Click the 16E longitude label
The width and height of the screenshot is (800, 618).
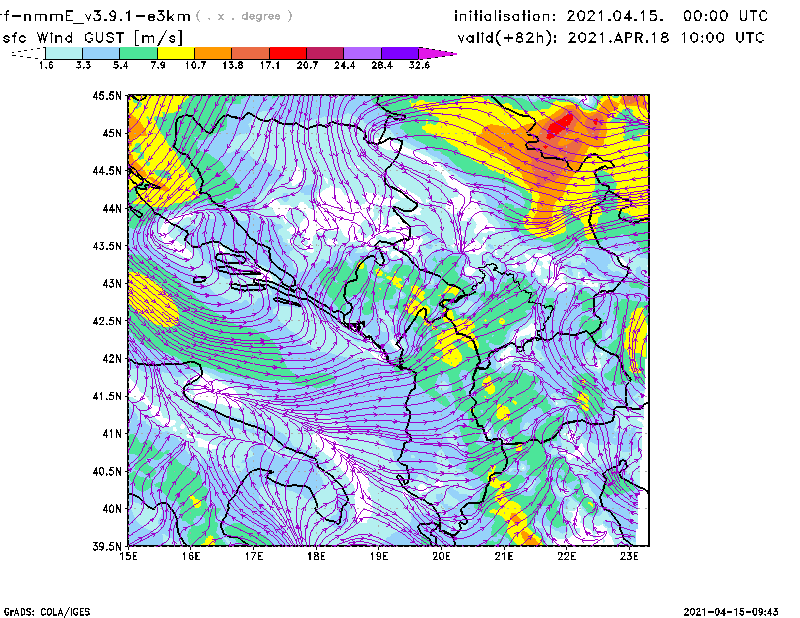(x=191, y=556)
